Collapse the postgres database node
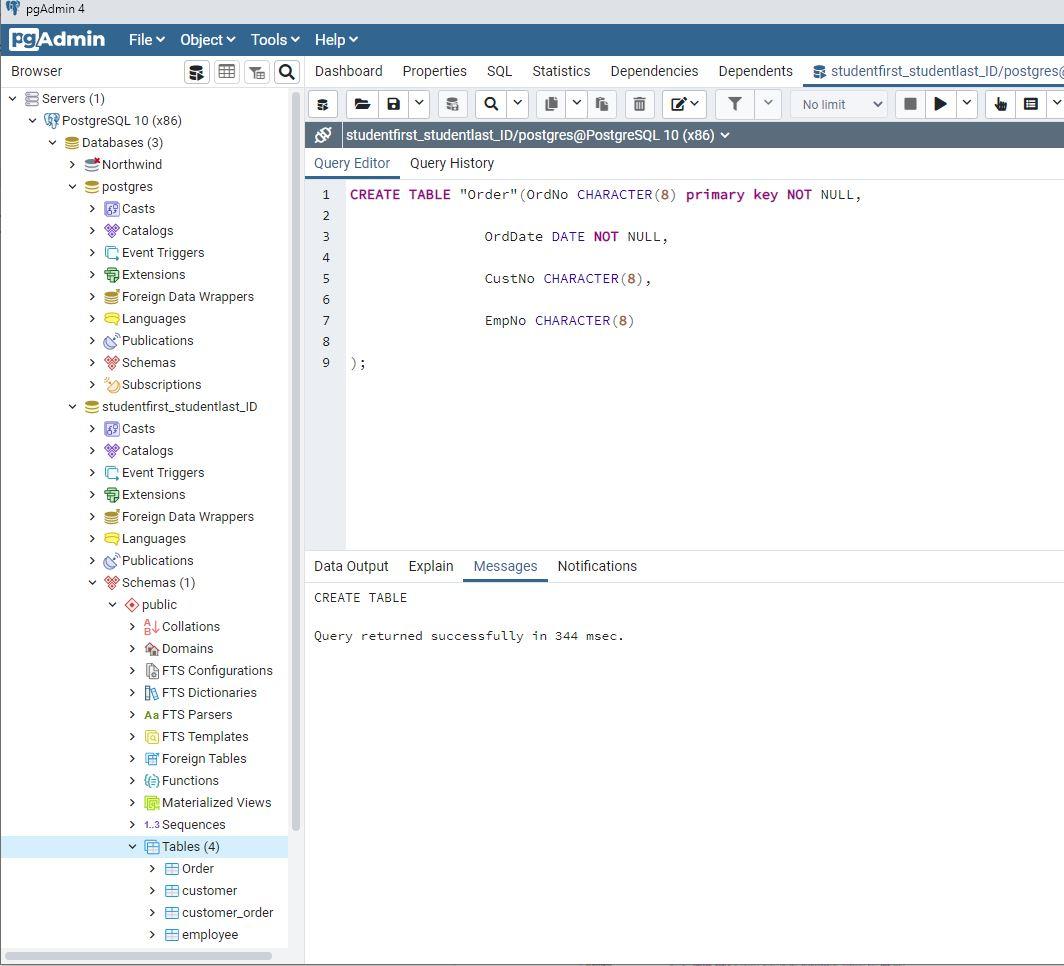The image size is (1064, 966). (72, 186)
